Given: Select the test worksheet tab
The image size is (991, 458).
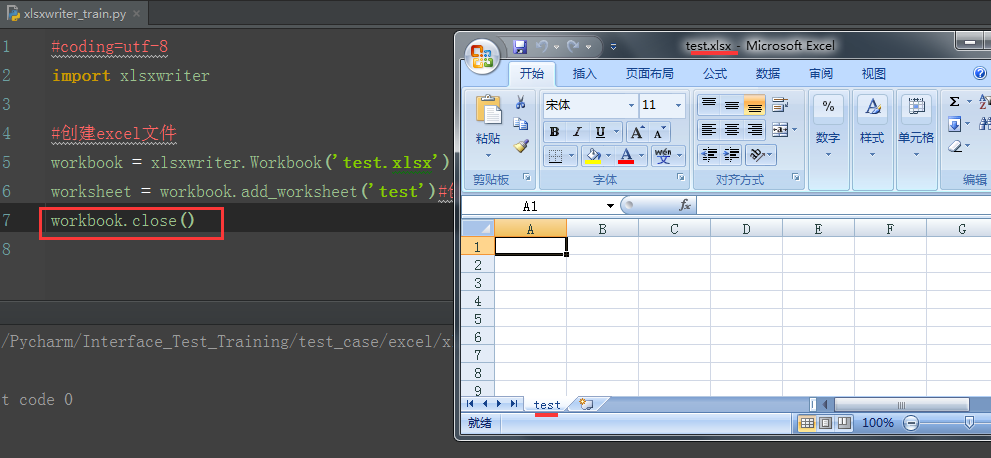Looking at the screenshot, I should pyautogui.click(x=547, y=404).
